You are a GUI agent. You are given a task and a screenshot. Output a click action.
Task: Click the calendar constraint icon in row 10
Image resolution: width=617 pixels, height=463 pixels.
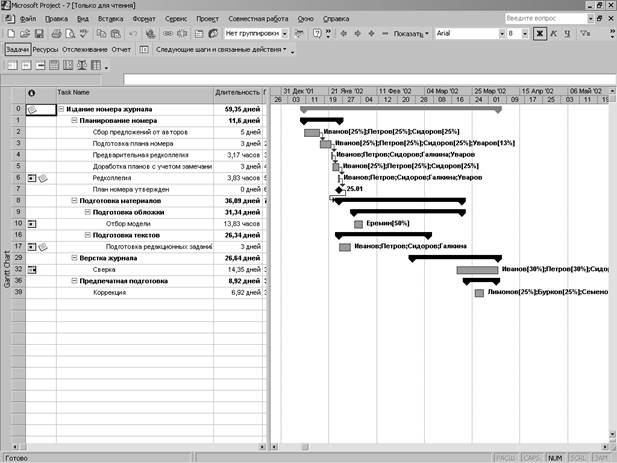click(x=32, y=224)
